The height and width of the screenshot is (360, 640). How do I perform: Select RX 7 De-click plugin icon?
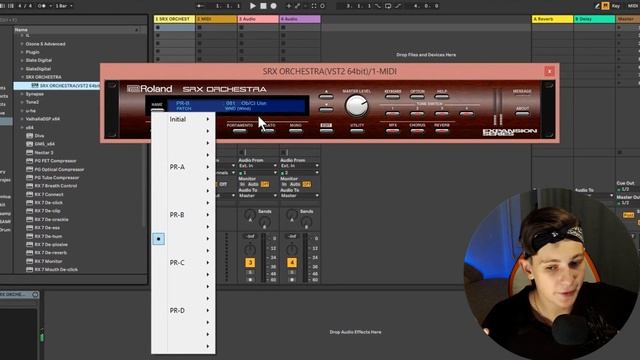click(x=29, y=202)
